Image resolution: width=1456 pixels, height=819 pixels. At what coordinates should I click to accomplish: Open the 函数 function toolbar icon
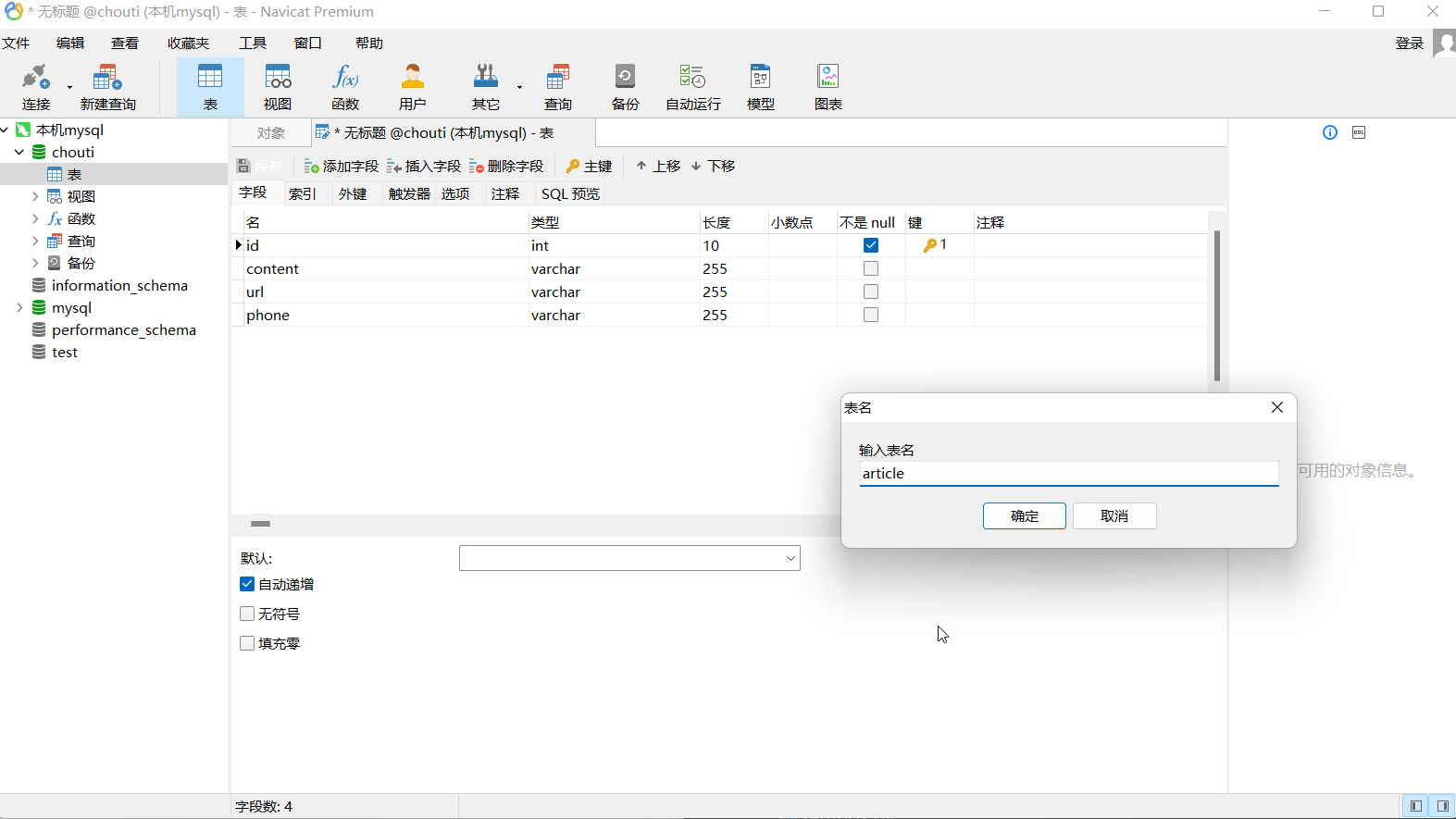345,87
